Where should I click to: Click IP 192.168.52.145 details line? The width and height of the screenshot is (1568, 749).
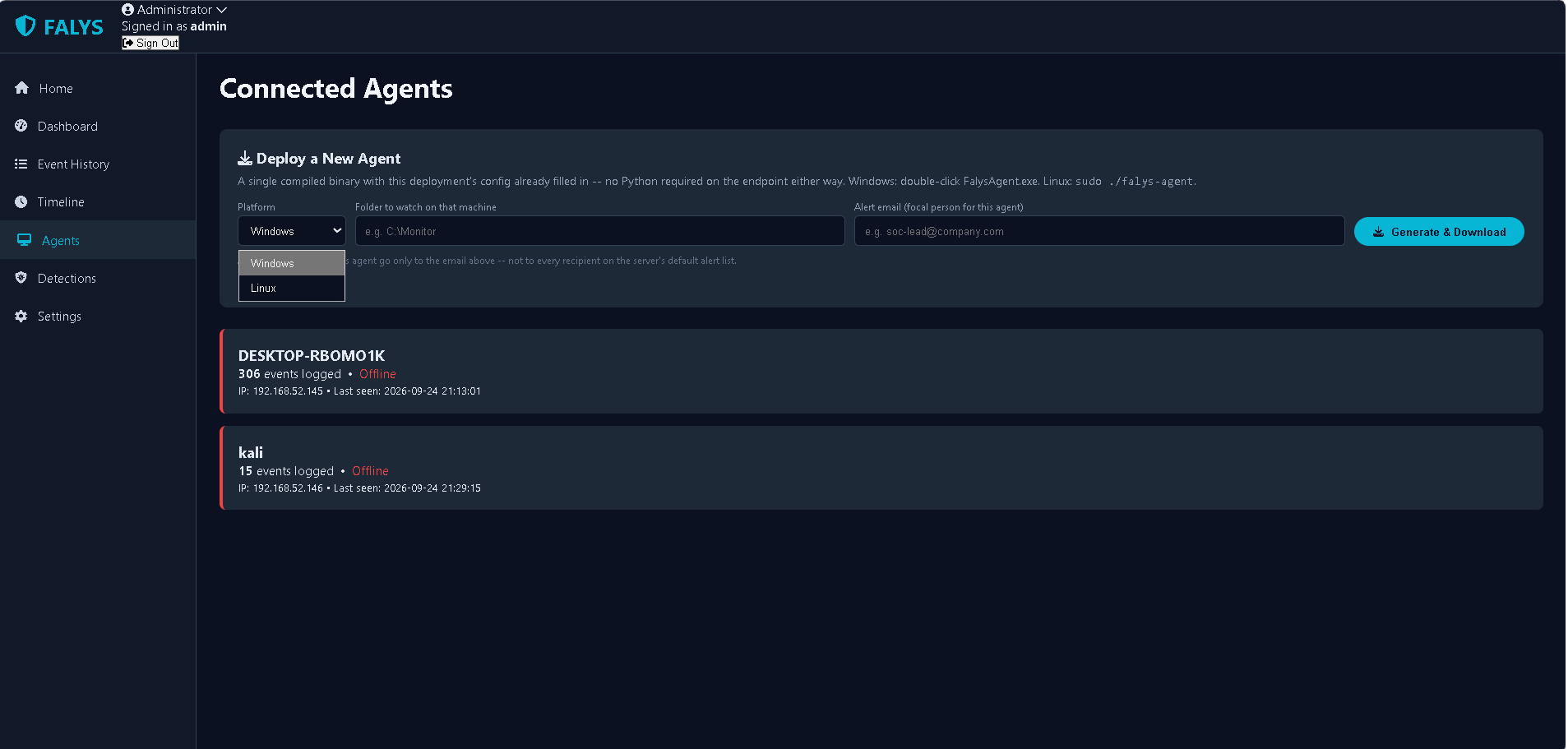[359, 391]
